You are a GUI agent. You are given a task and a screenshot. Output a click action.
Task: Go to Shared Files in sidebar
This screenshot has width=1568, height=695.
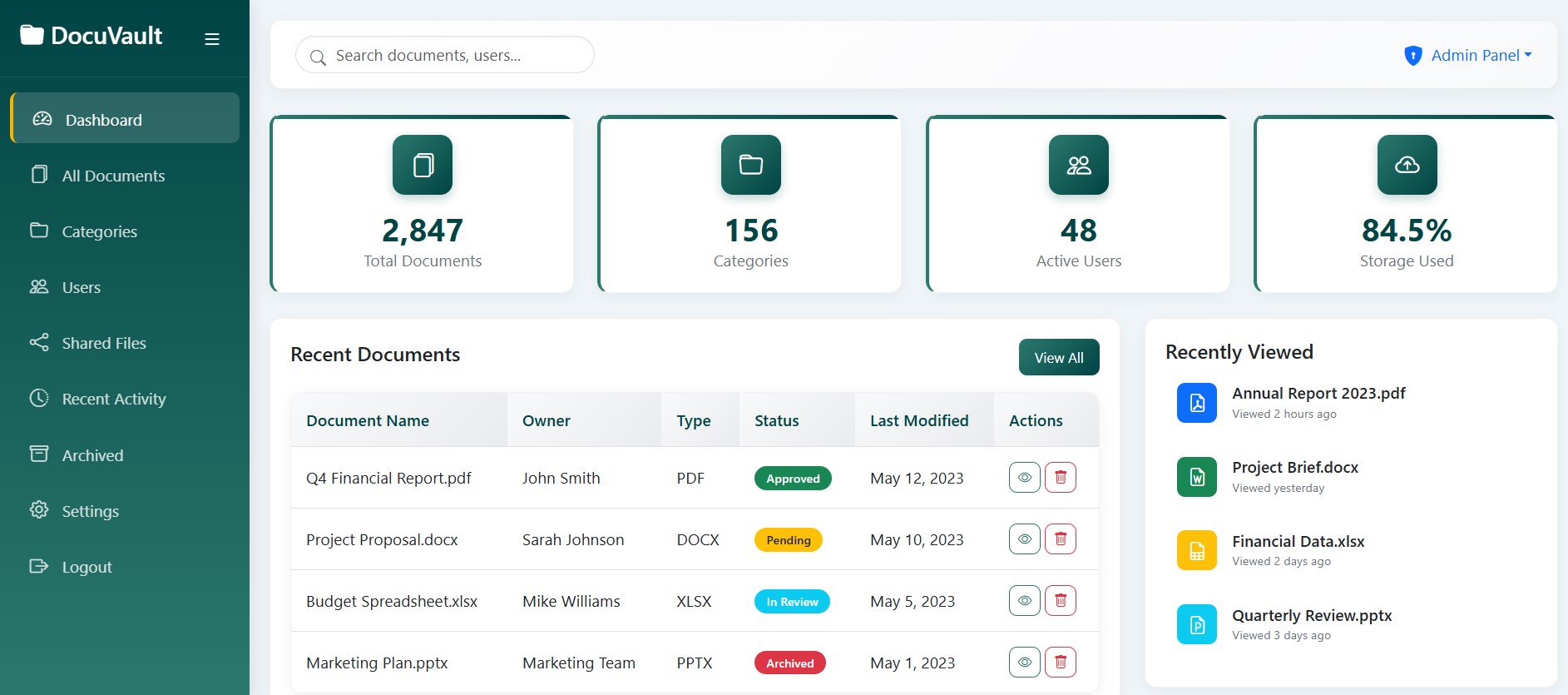click(x=104, y=343)
